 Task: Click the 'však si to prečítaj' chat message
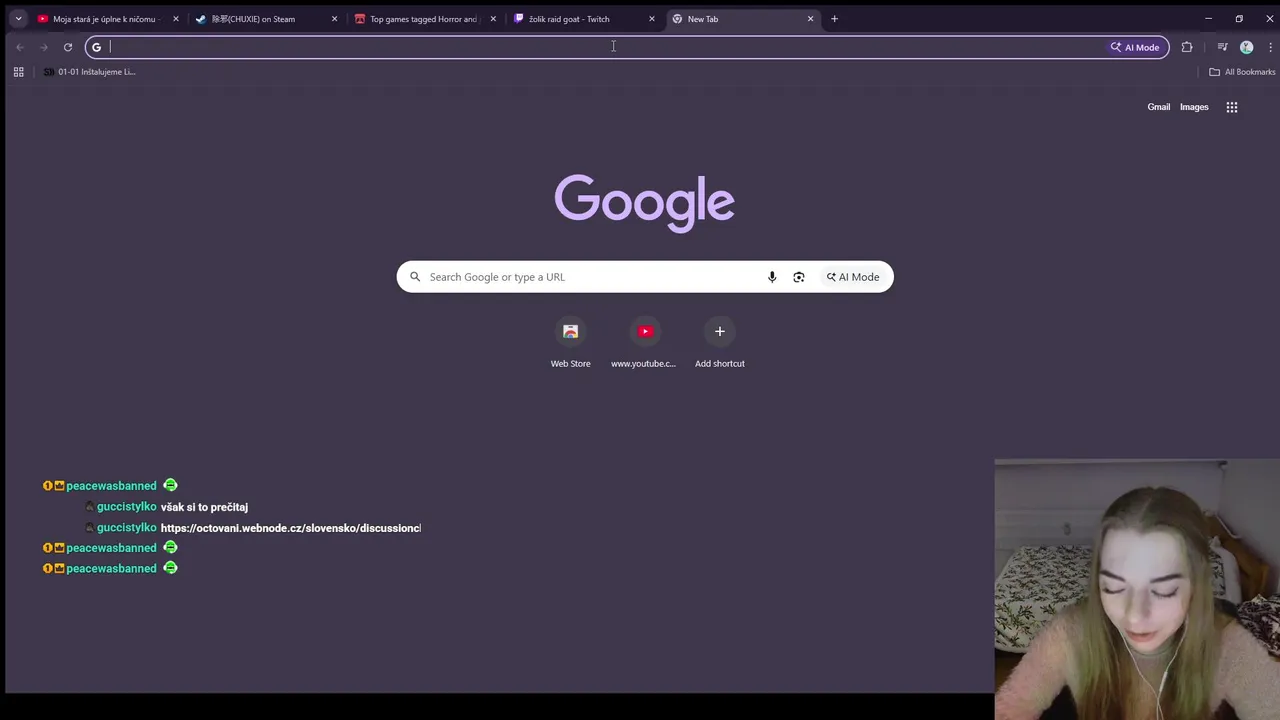coord(204,507)
